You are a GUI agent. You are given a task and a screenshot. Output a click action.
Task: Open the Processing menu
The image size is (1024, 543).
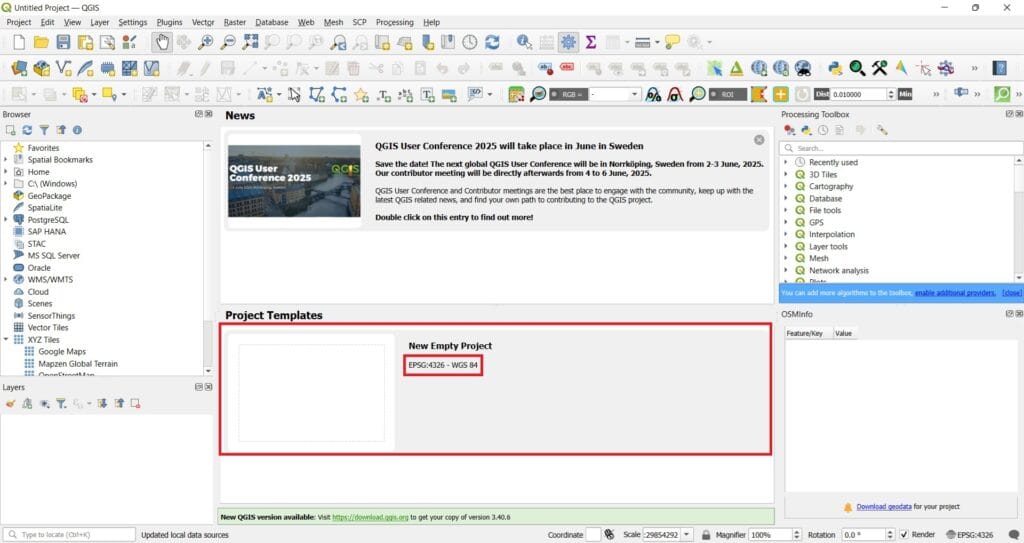394,22
